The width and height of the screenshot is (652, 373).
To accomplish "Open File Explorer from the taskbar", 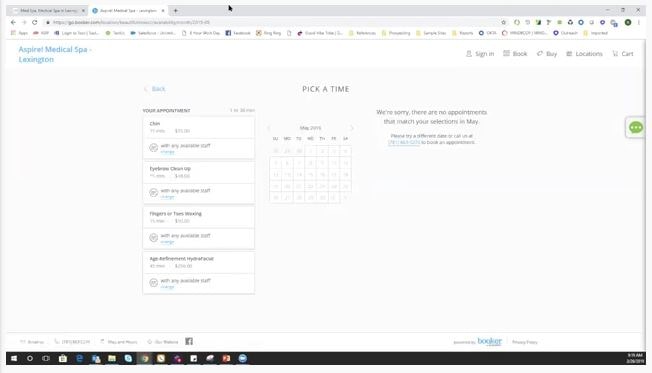I will click(x=112, y=358).
